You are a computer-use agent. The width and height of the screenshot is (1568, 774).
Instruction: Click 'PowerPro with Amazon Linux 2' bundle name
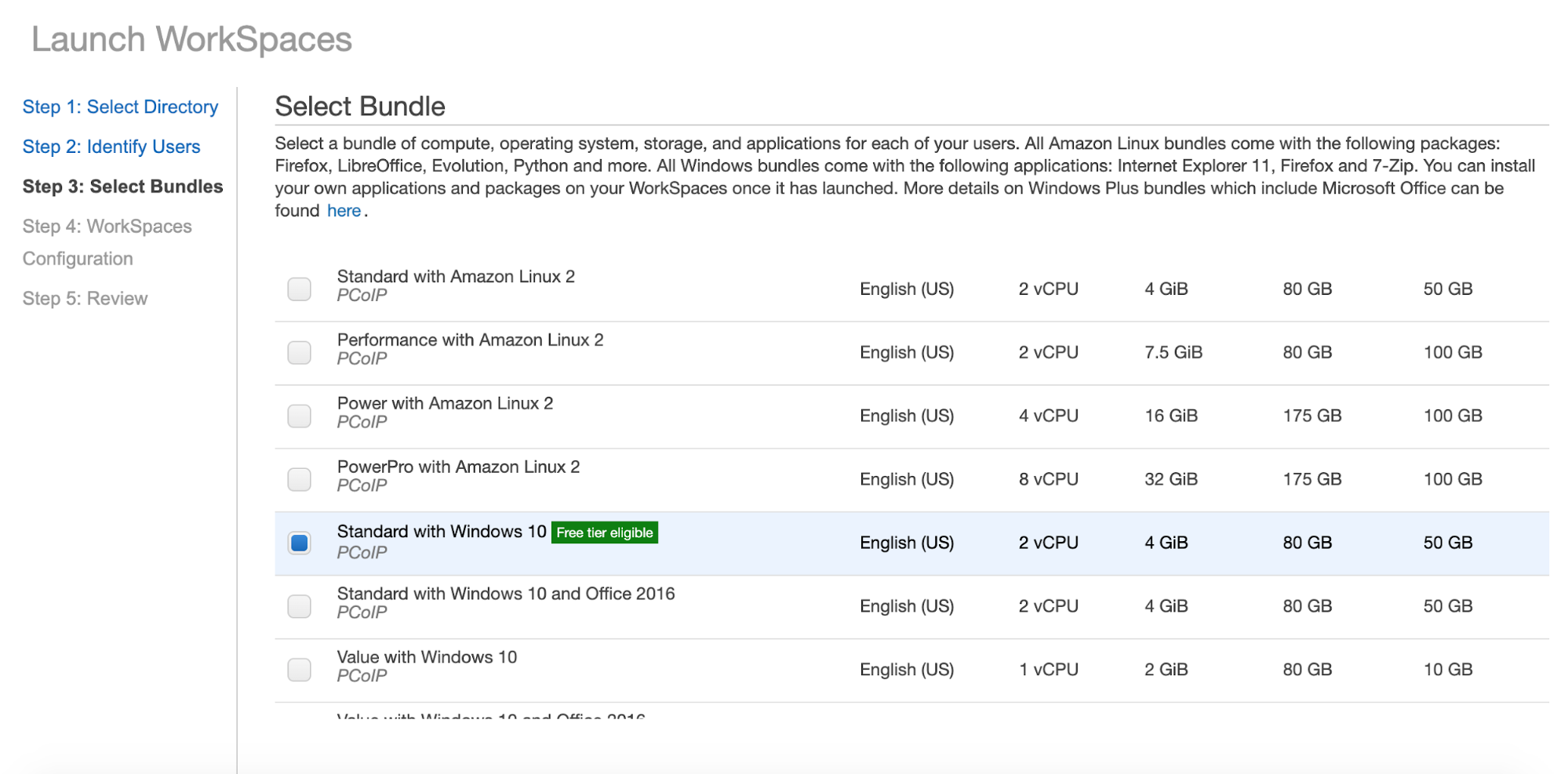(458, 467)
